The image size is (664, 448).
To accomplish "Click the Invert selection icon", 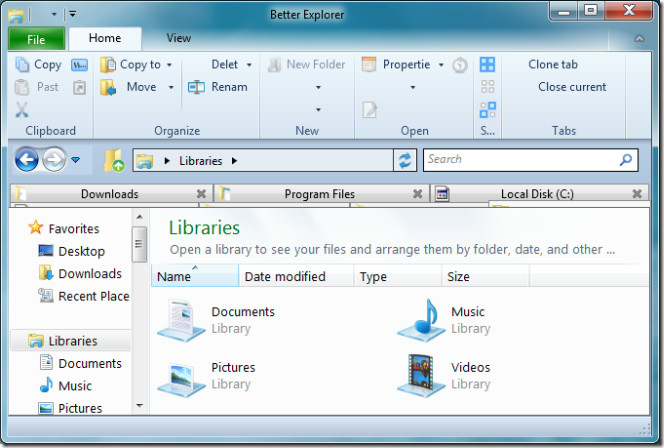I will pyautogui.click(x=487, y=110).
